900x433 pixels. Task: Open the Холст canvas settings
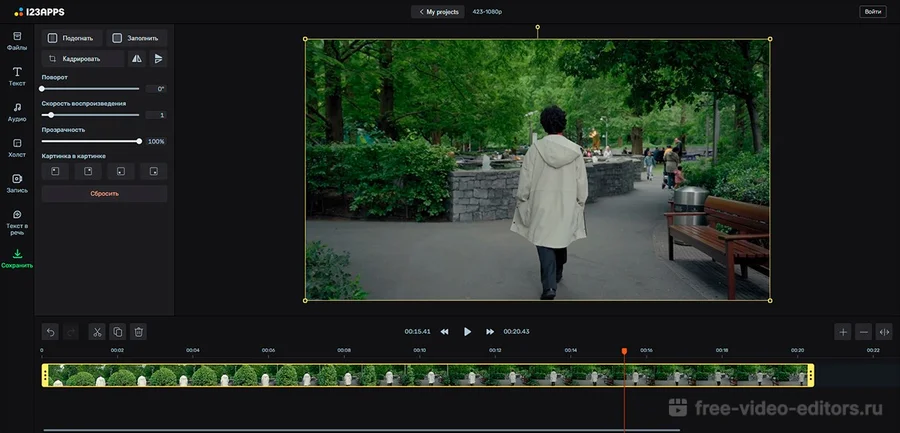tap(17, 148)
